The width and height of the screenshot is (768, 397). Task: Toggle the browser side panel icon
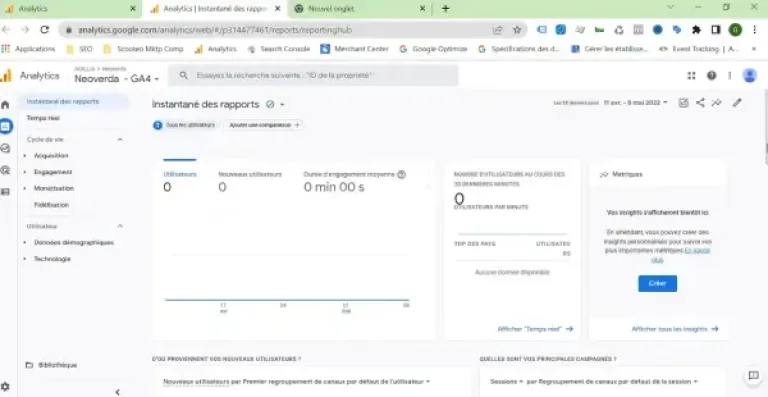716,30
